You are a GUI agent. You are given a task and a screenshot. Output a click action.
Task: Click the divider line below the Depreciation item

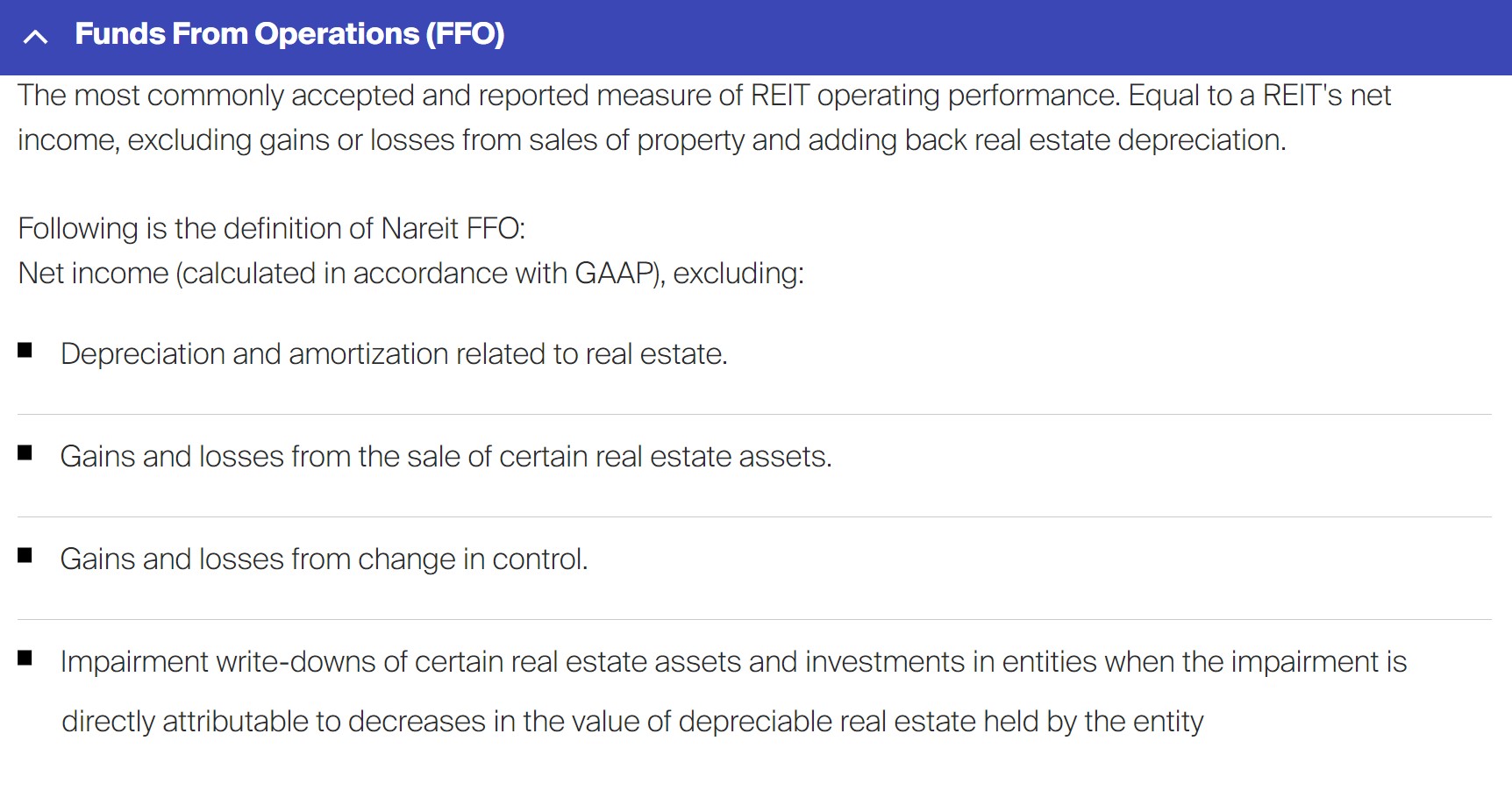(x=754, y=414)
